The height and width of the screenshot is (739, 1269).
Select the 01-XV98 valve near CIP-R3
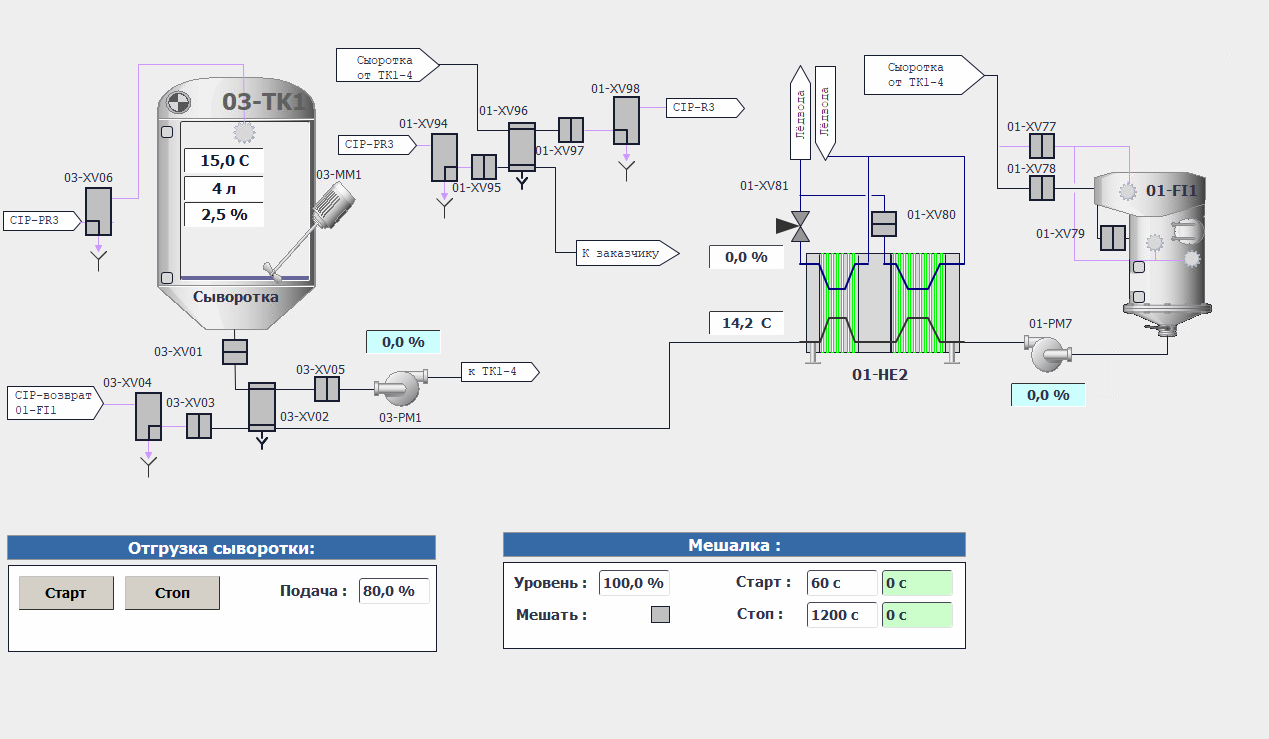coord(626,120)
